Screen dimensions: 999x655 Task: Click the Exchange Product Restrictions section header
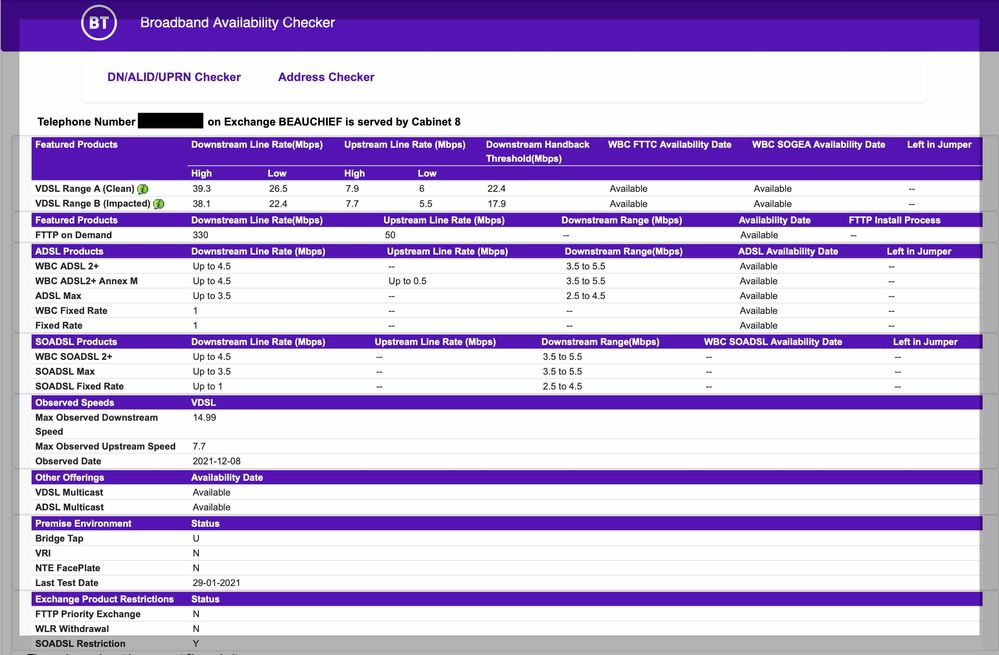pos(105,599)
